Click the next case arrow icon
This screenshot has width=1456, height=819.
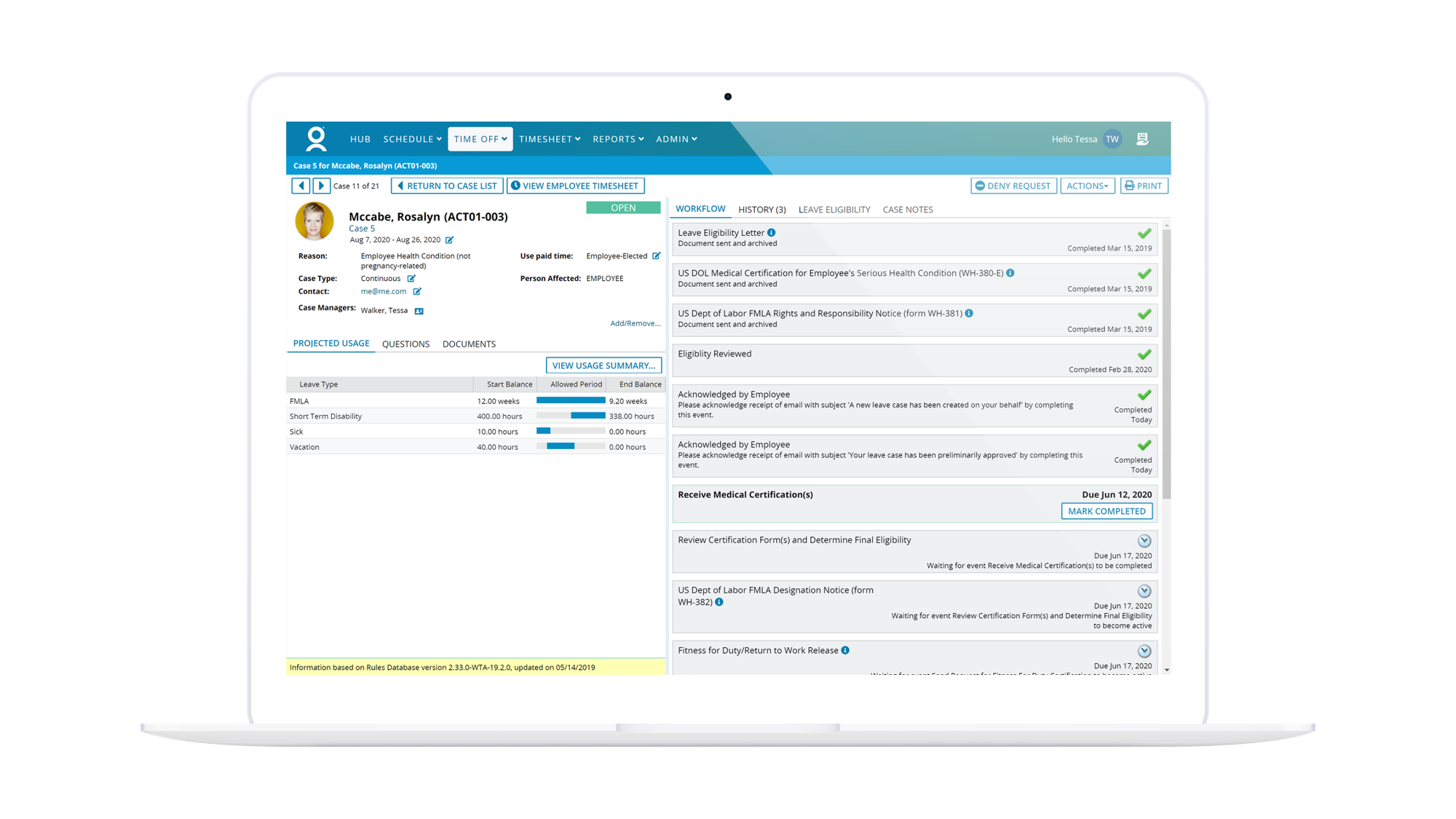tap(321, 186)
